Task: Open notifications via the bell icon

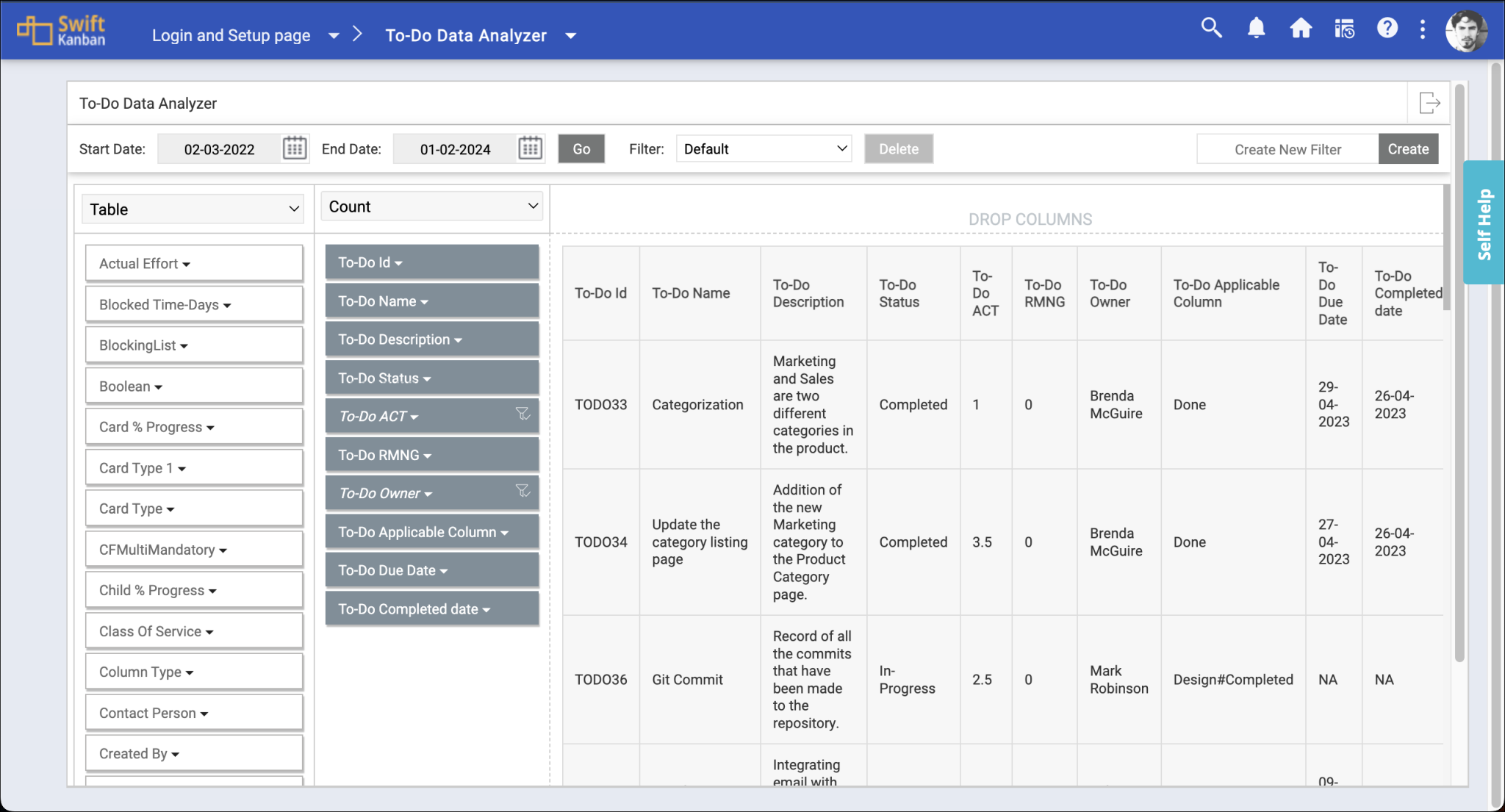Action: (x=1256, y=28)
